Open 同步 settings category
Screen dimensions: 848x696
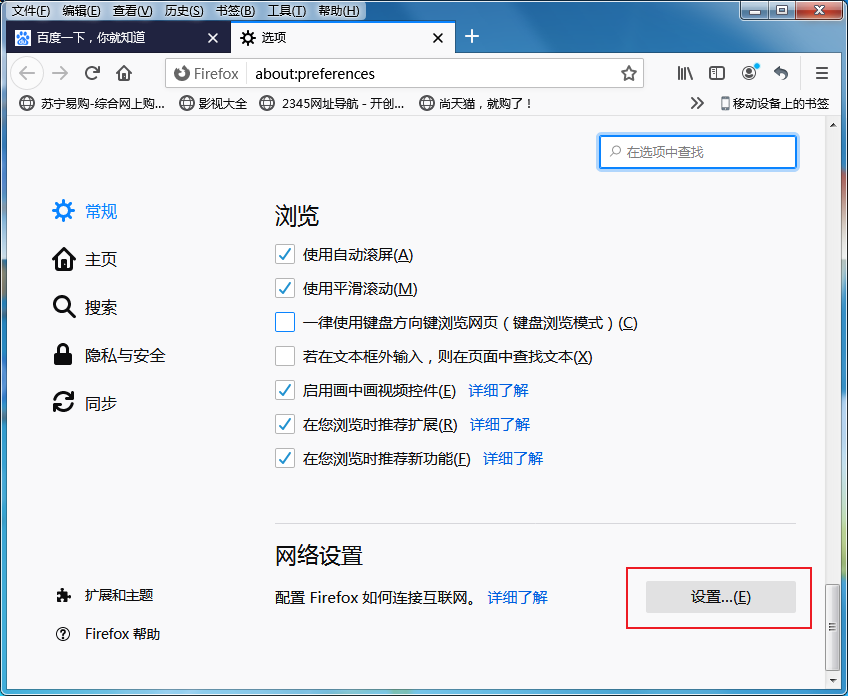pos(84,403)
